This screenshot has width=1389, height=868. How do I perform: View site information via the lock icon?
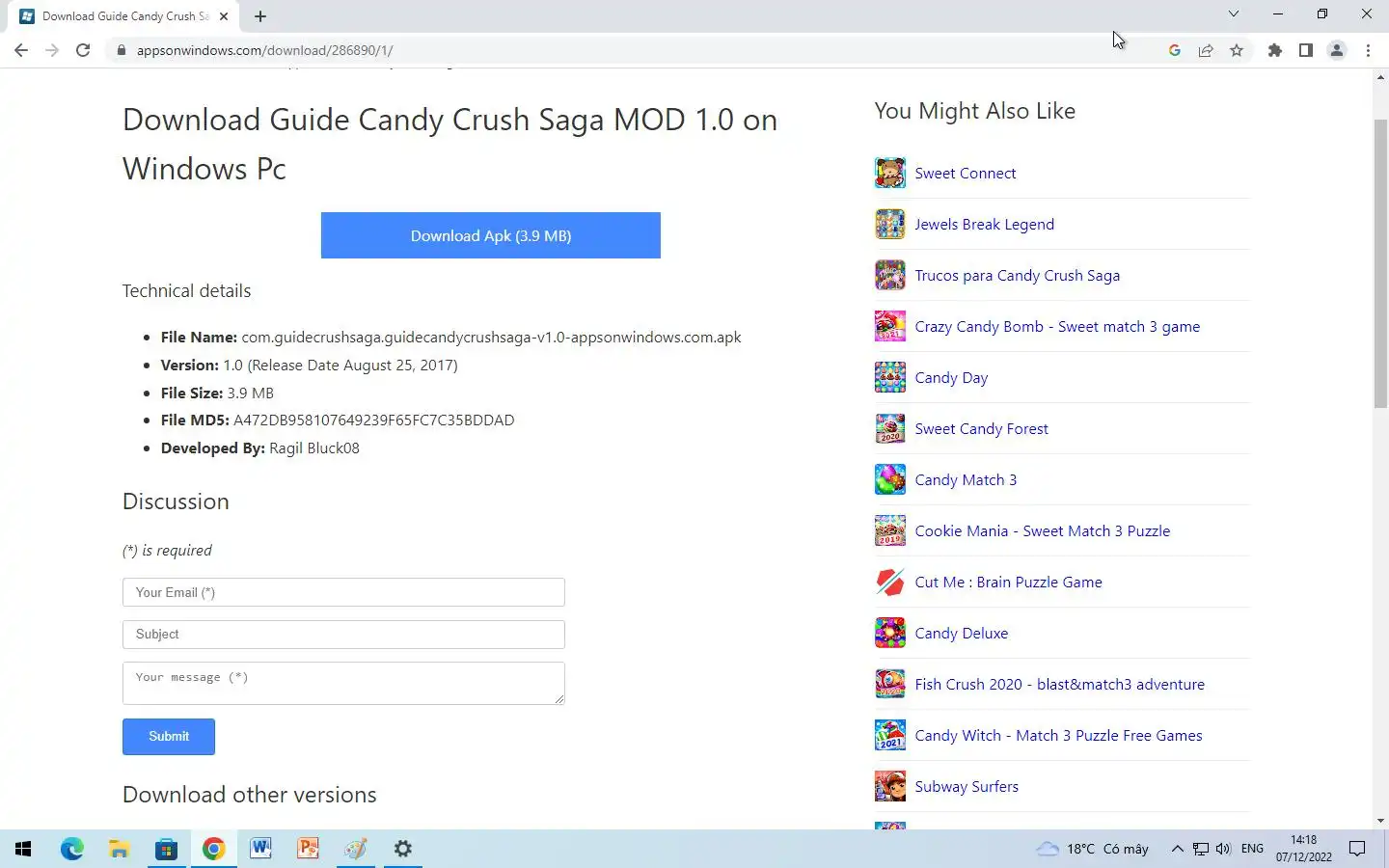[121, 50]
